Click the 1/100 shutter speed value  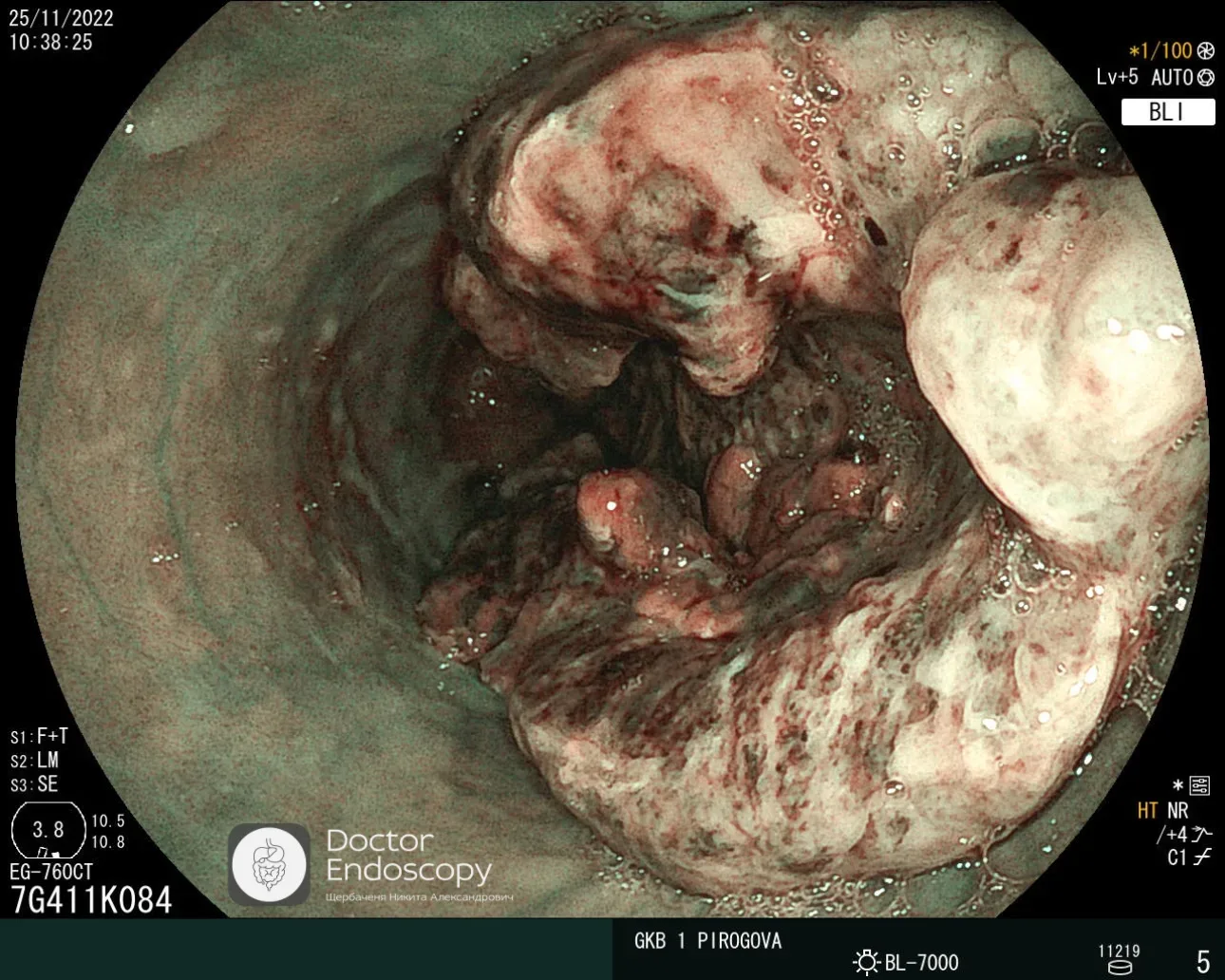pyautogui.click(x=1163, y=51)
